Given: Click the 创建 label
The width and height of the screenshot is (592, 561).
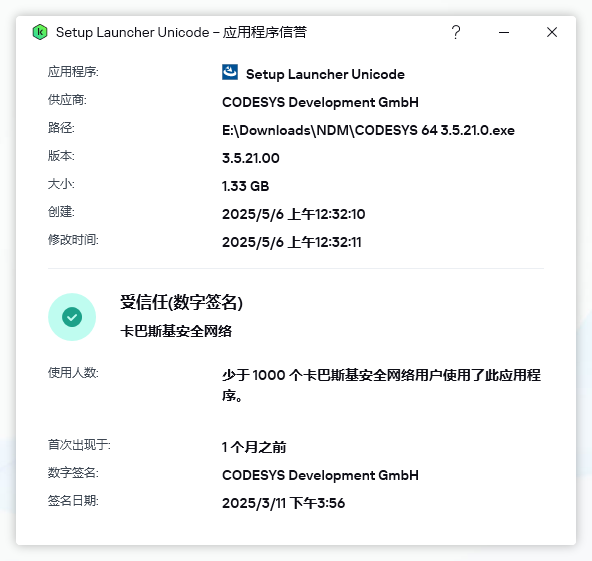Looking at the screenshot, I should click(61, 211).
